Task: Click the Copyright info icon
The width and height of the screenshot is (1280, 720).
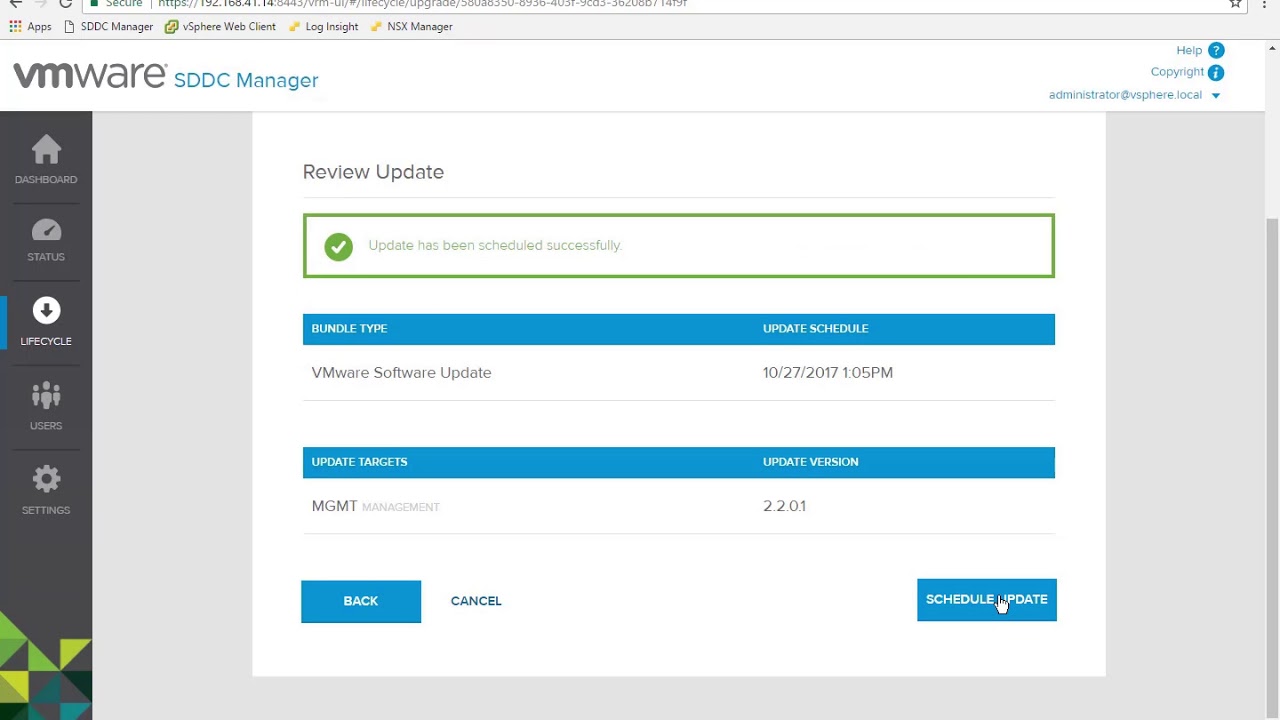Action: click(1215, 72)
